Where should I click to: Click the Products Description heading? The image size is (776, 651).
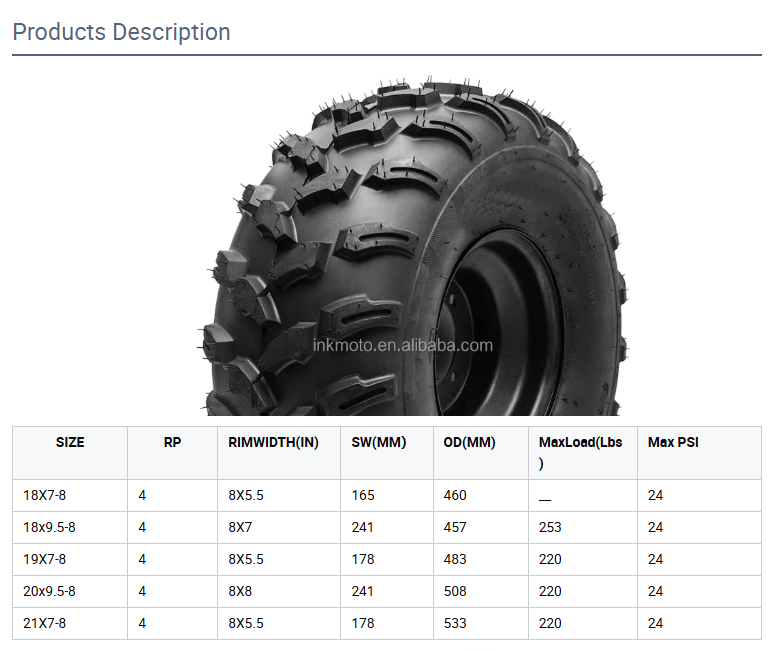coord(121,32)
